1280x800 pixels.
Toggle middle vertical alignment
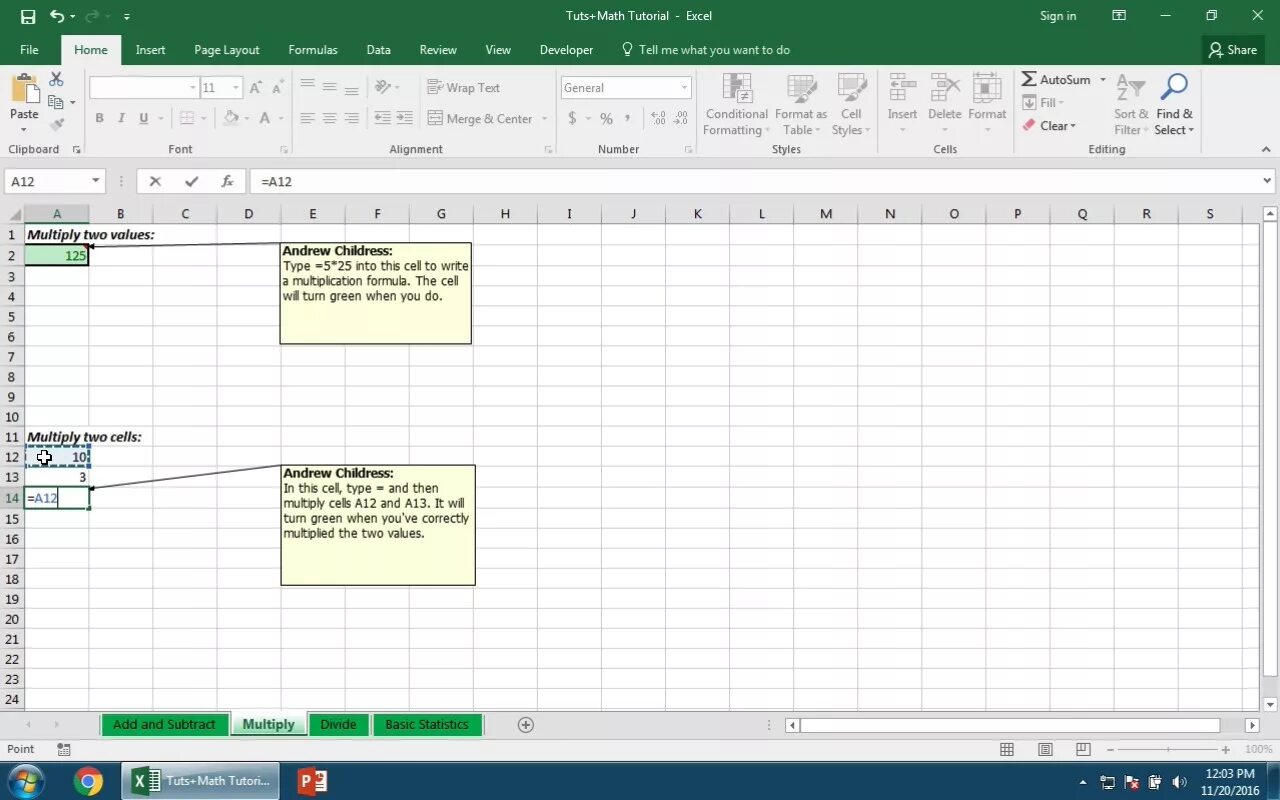pos(329,88)
